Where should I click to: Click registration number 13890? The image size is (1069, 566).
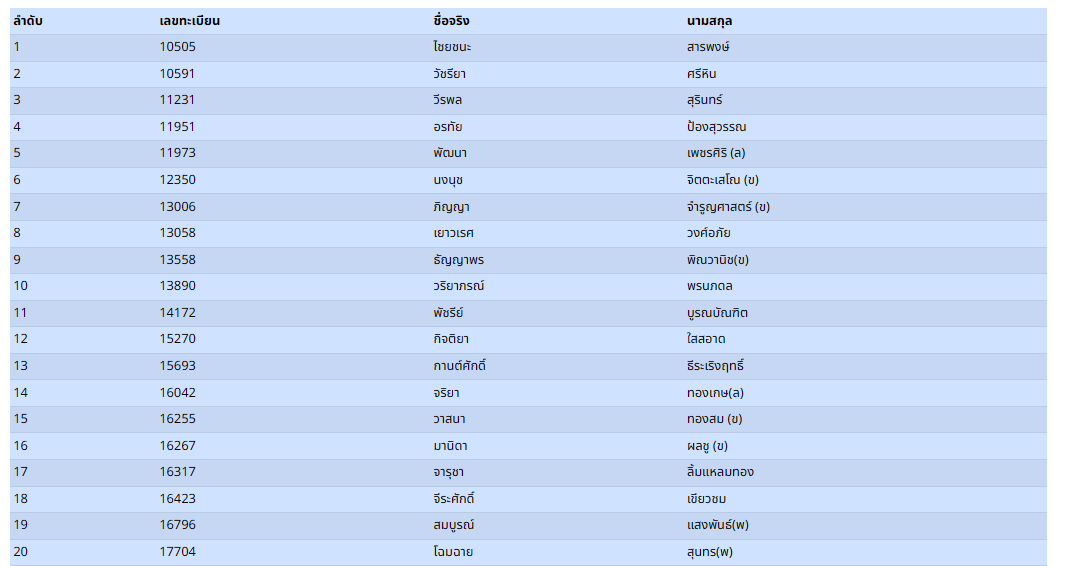pyautogui.click(x=177, y=286)
